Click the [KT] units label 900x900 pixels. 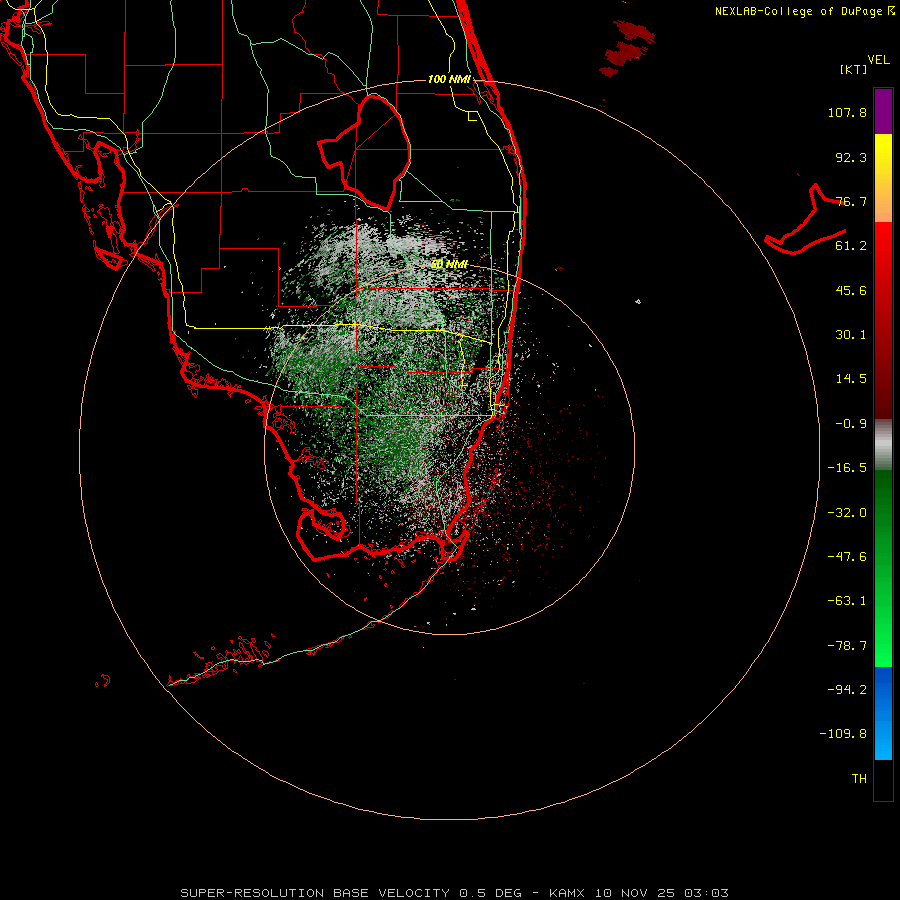coord(854,69)
